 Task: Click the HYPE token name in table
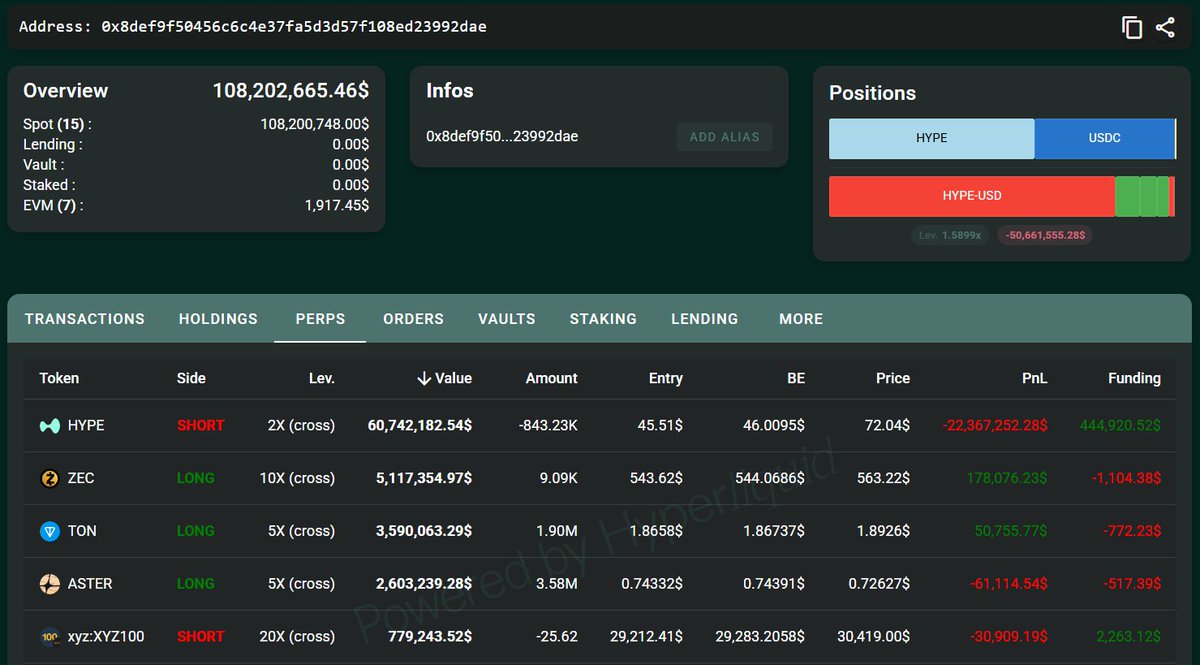pos(86,426)
